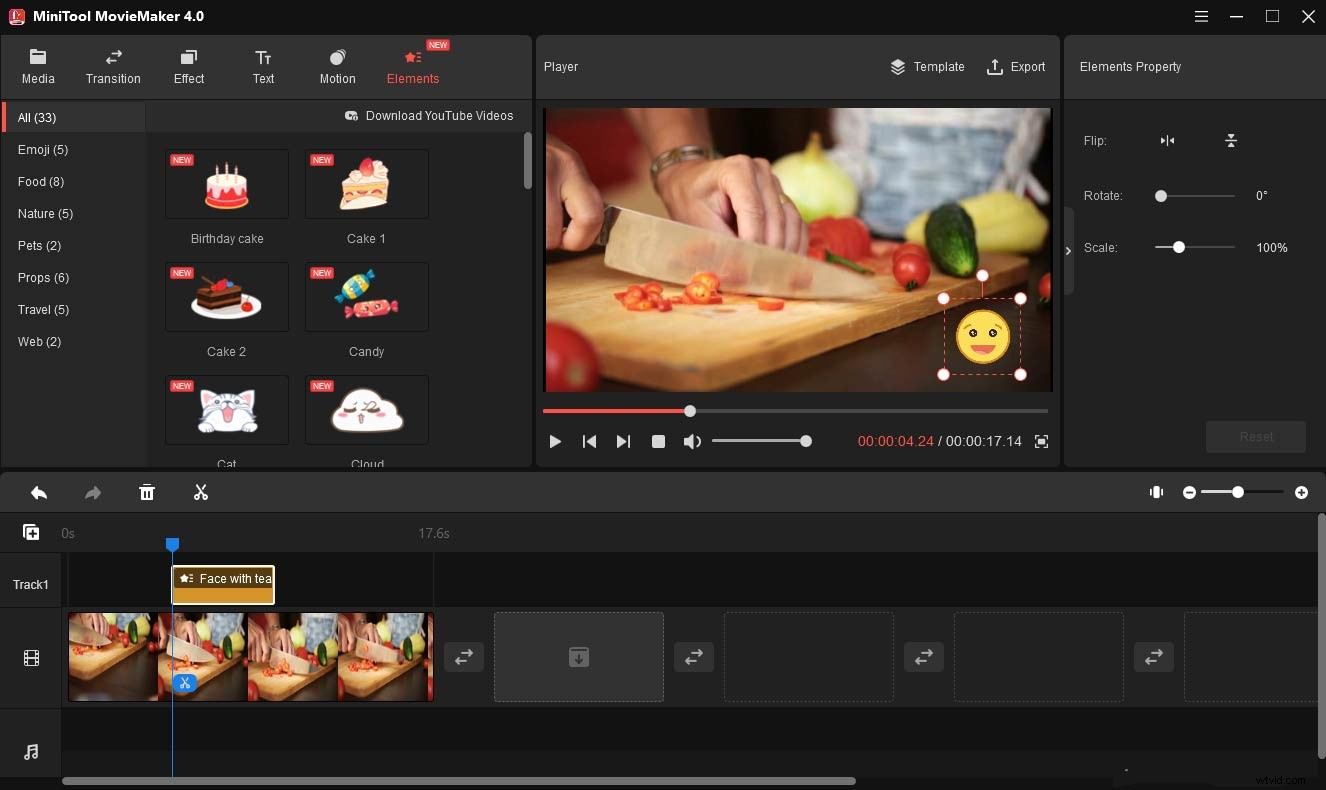Switch to the Media tab
The image size is (1326, 790).
(38, 66)
